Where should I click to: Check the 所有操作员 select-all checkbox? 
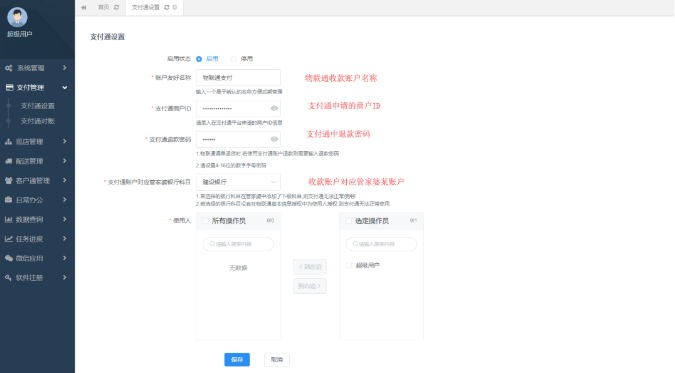click(205, 221)
